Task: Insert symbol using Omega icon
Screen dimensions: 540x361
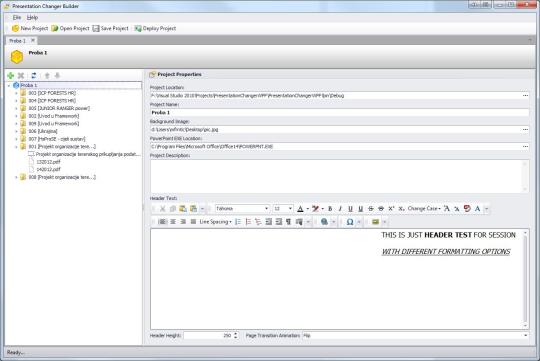Action: [x=350, y=222]
